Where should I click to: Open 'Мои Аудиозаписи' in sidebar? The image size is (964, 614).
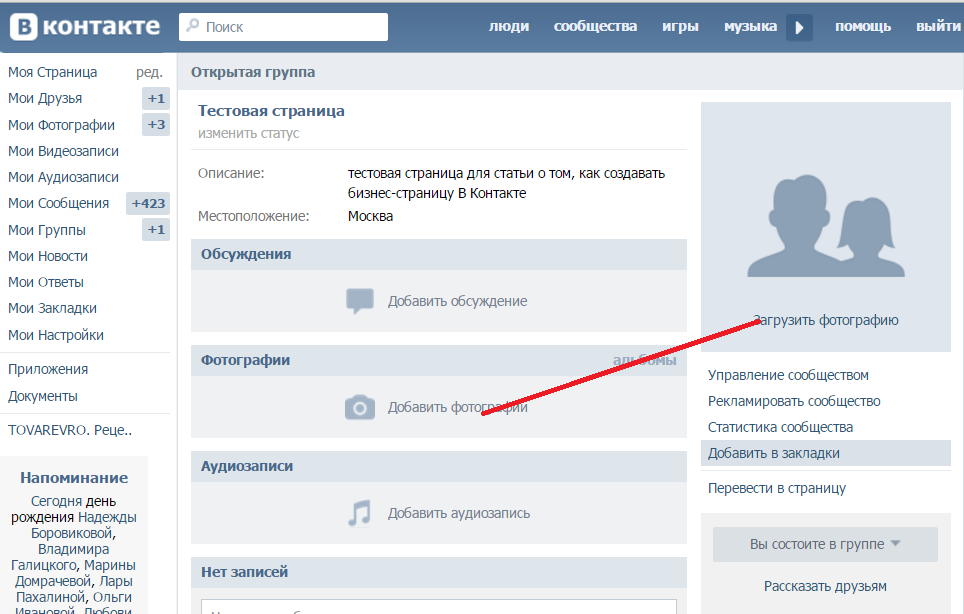click(x=63, y=177)
